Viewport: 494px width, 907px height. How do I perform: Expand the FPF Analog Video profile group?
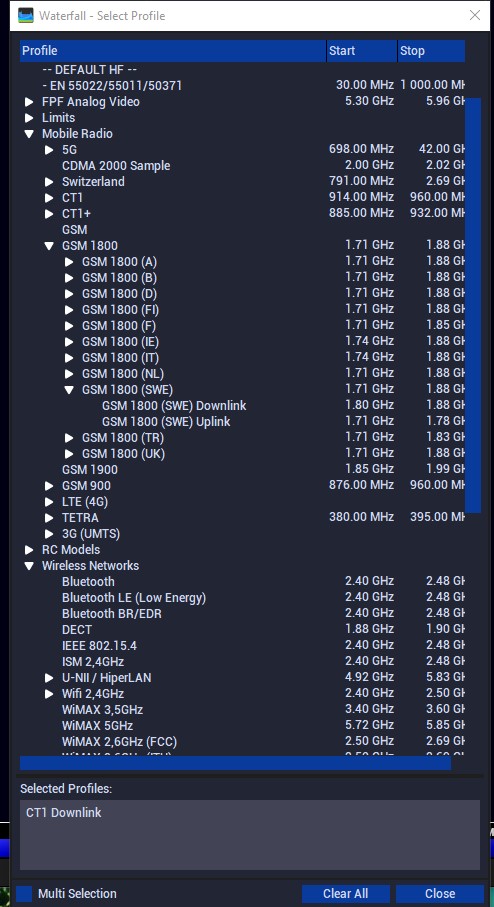pos(29,102)
